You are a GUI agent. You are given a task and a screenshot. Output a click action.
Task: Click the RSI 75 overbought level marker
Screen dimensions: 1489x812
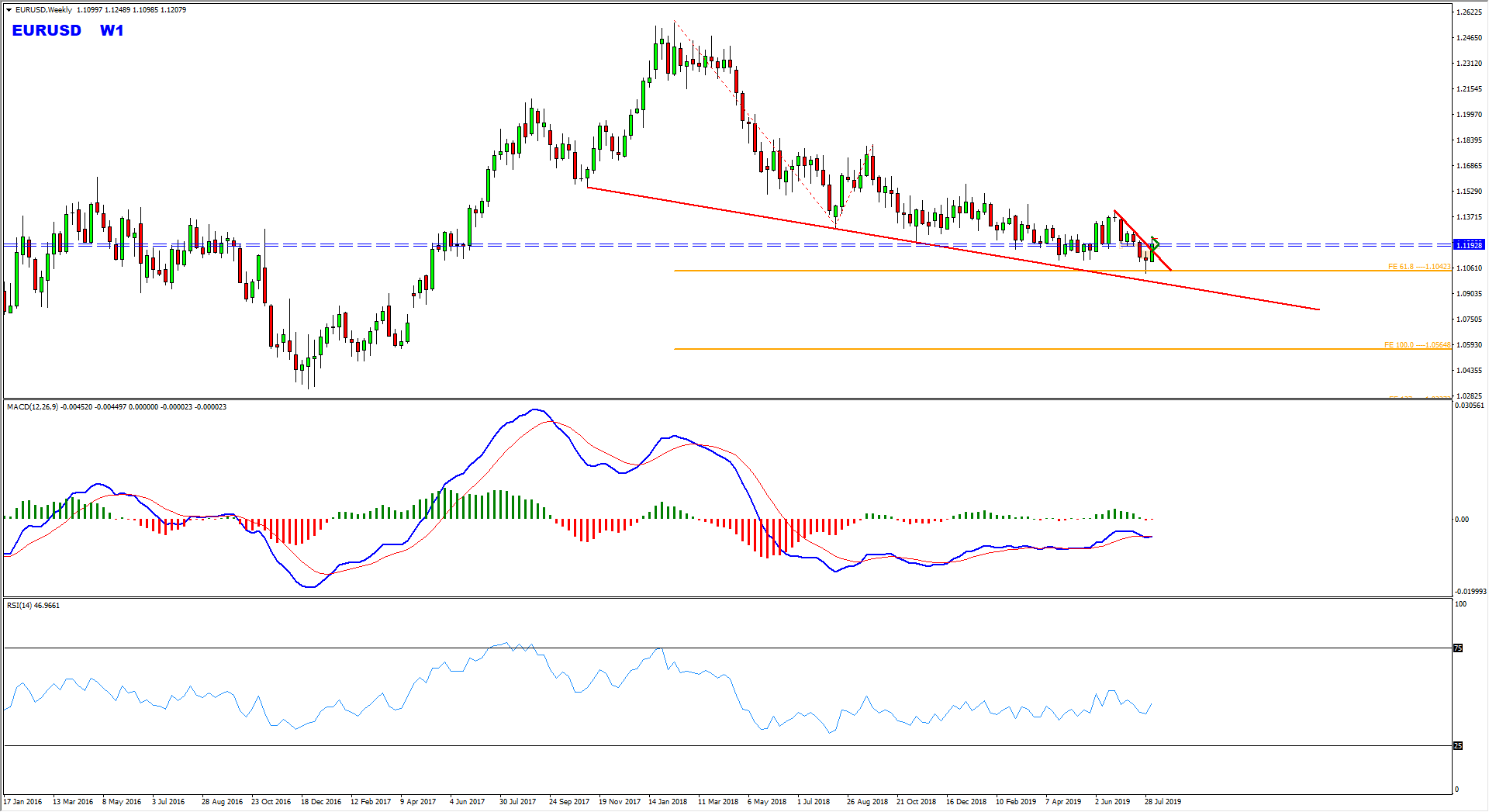(1458, 648)
